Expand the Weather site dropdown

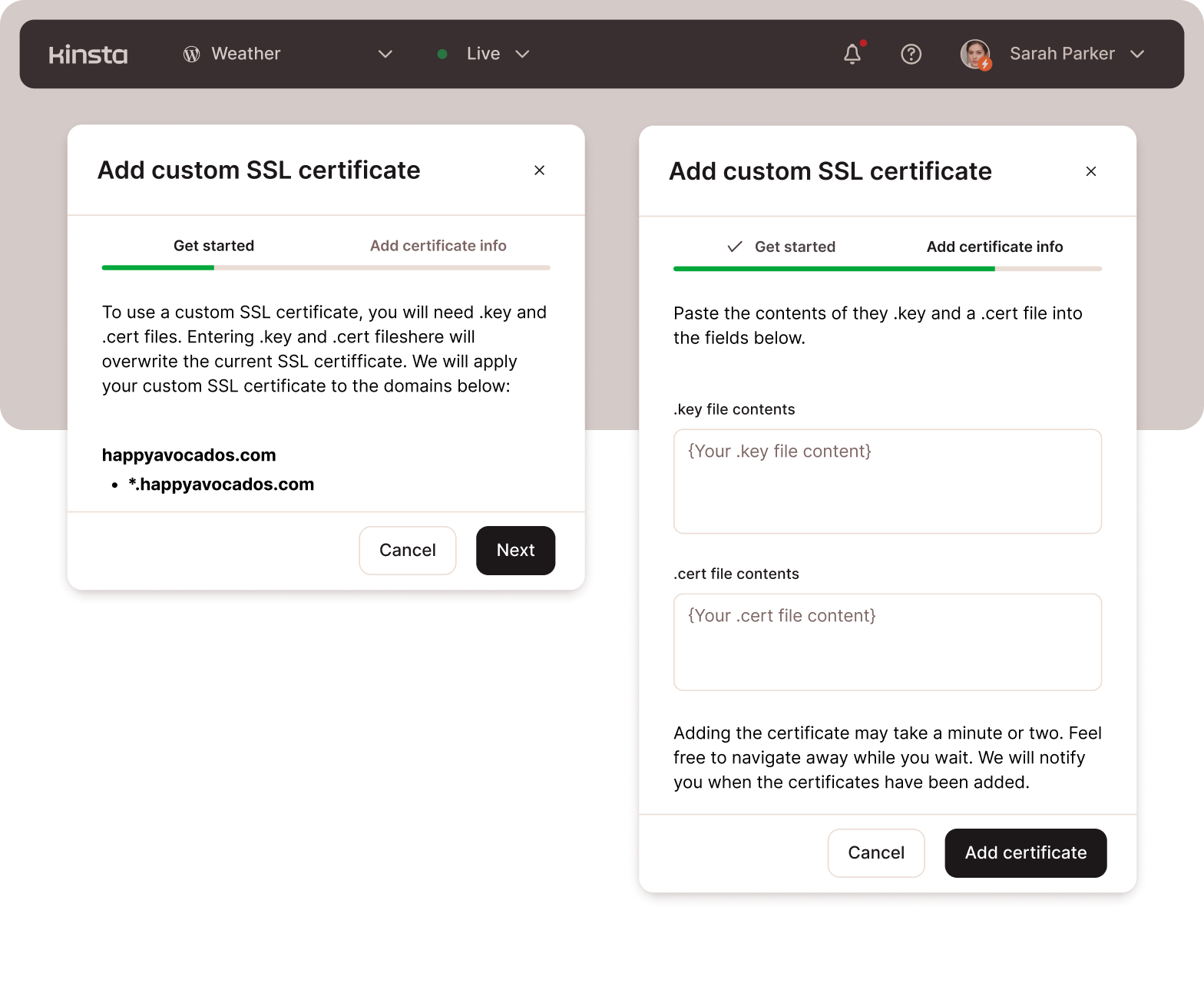click(385, 54)
